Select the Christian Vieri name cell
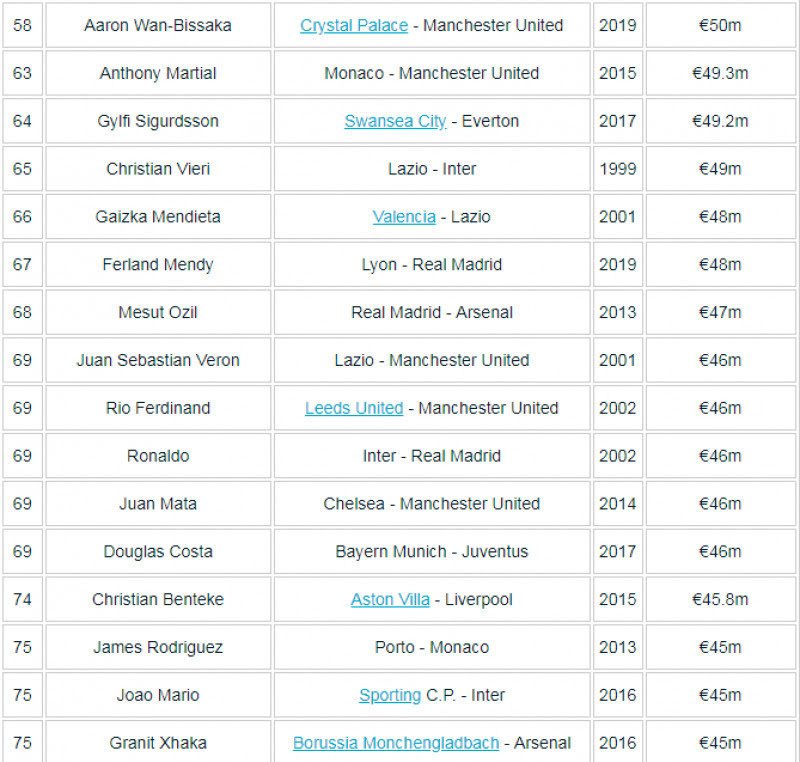This screenshot has height=762, width=800. point(158,169)
